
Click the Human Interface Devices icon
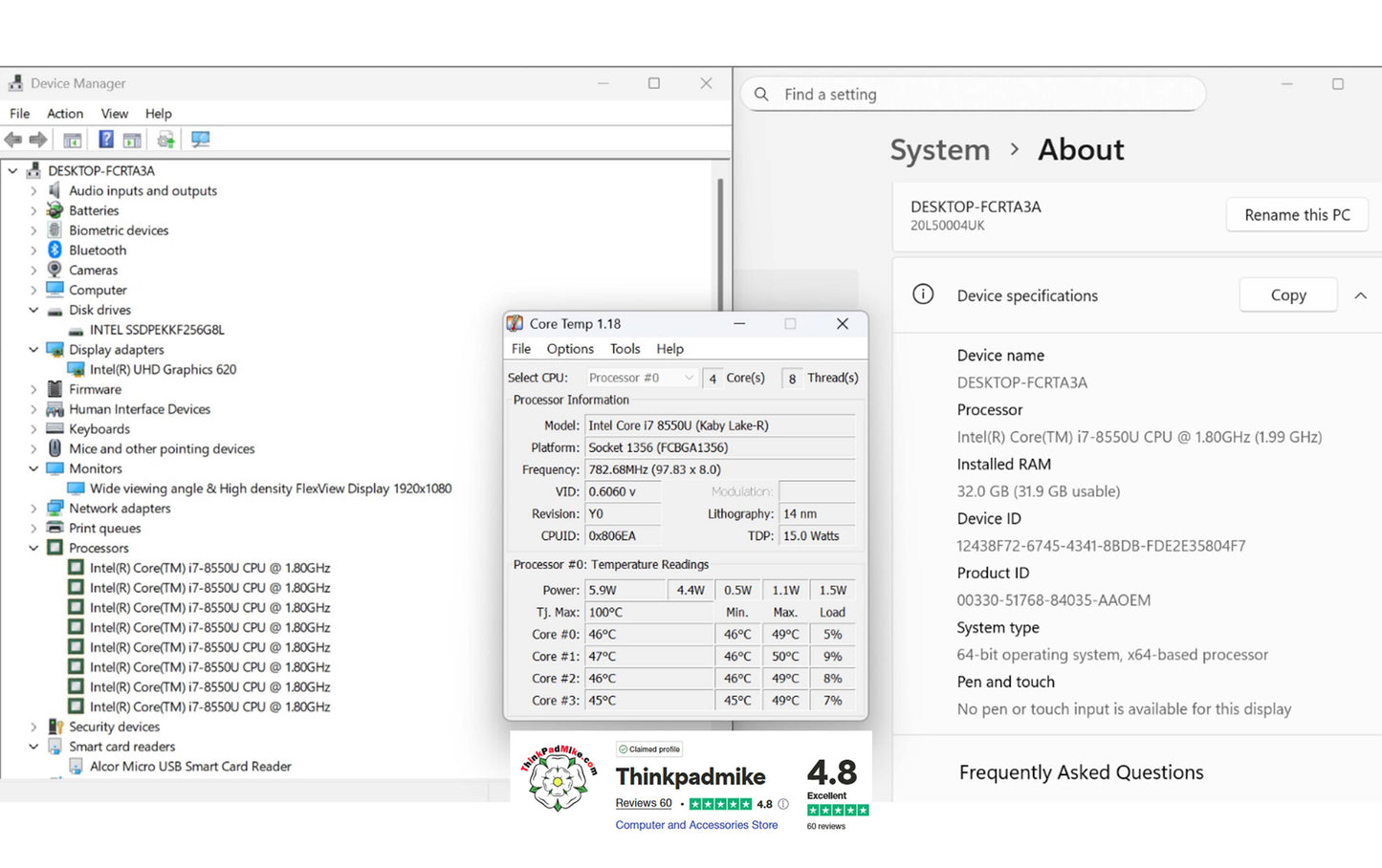55,409
